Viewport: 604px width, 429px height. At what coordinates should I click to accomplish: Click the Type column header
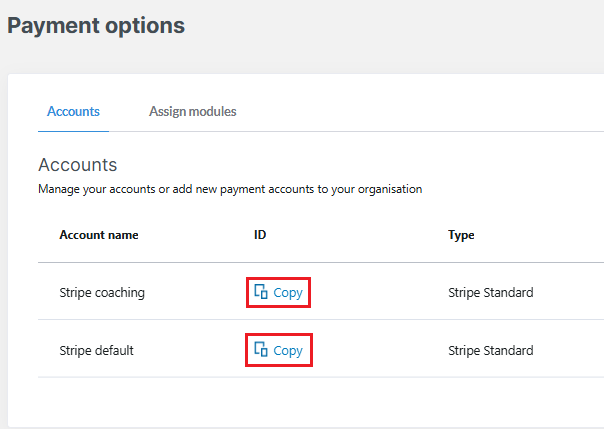pos(461,235)
